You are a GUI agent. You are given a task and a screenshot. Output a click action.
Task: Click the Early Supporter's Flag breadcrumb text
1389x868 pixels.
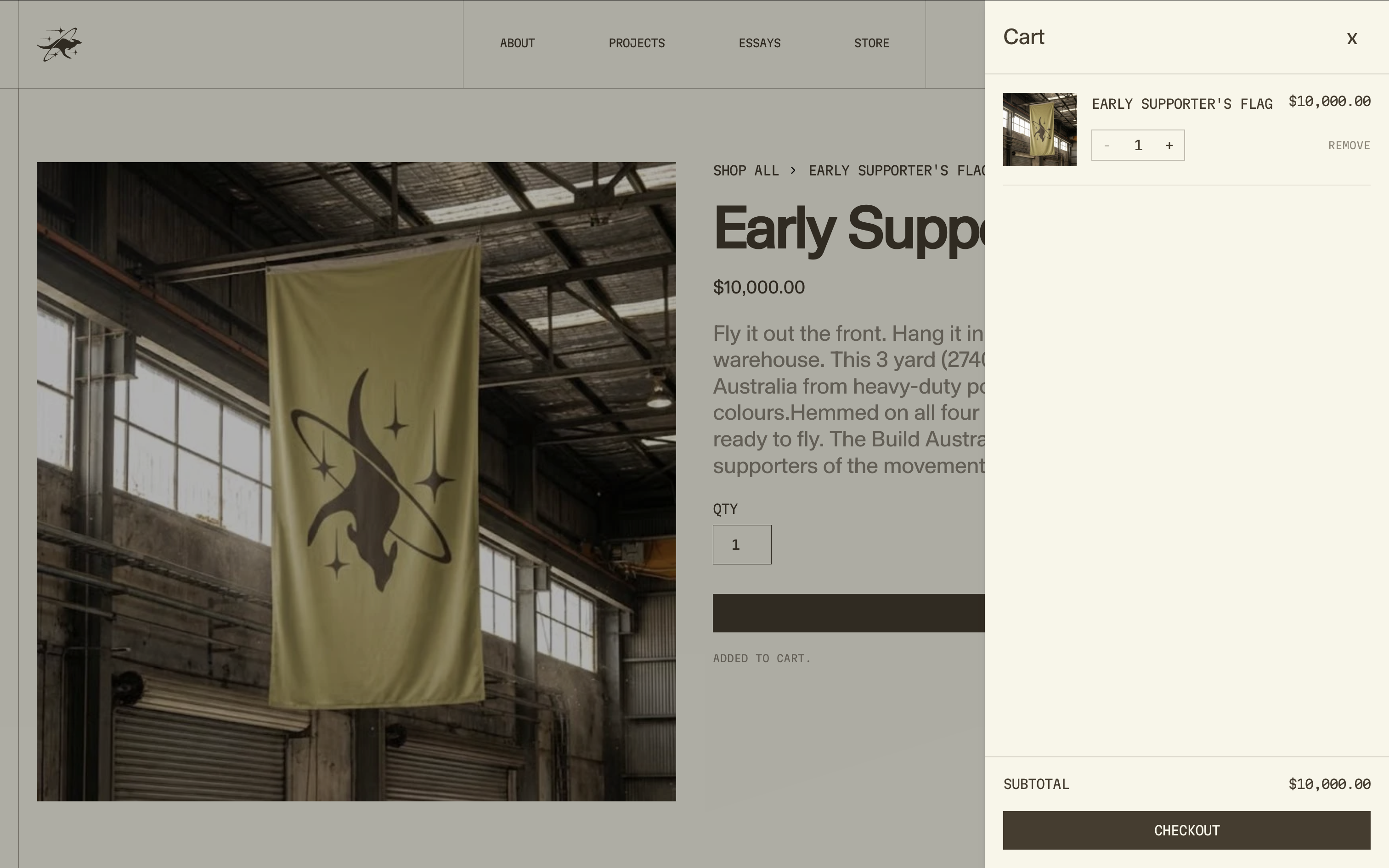[897, 170]
